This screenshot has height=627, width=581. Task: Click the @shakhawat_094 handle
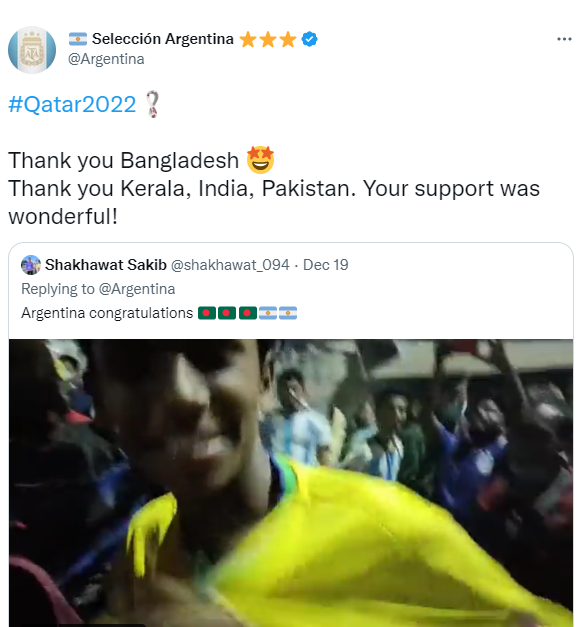pyautogui.click(x=230, y=265)
